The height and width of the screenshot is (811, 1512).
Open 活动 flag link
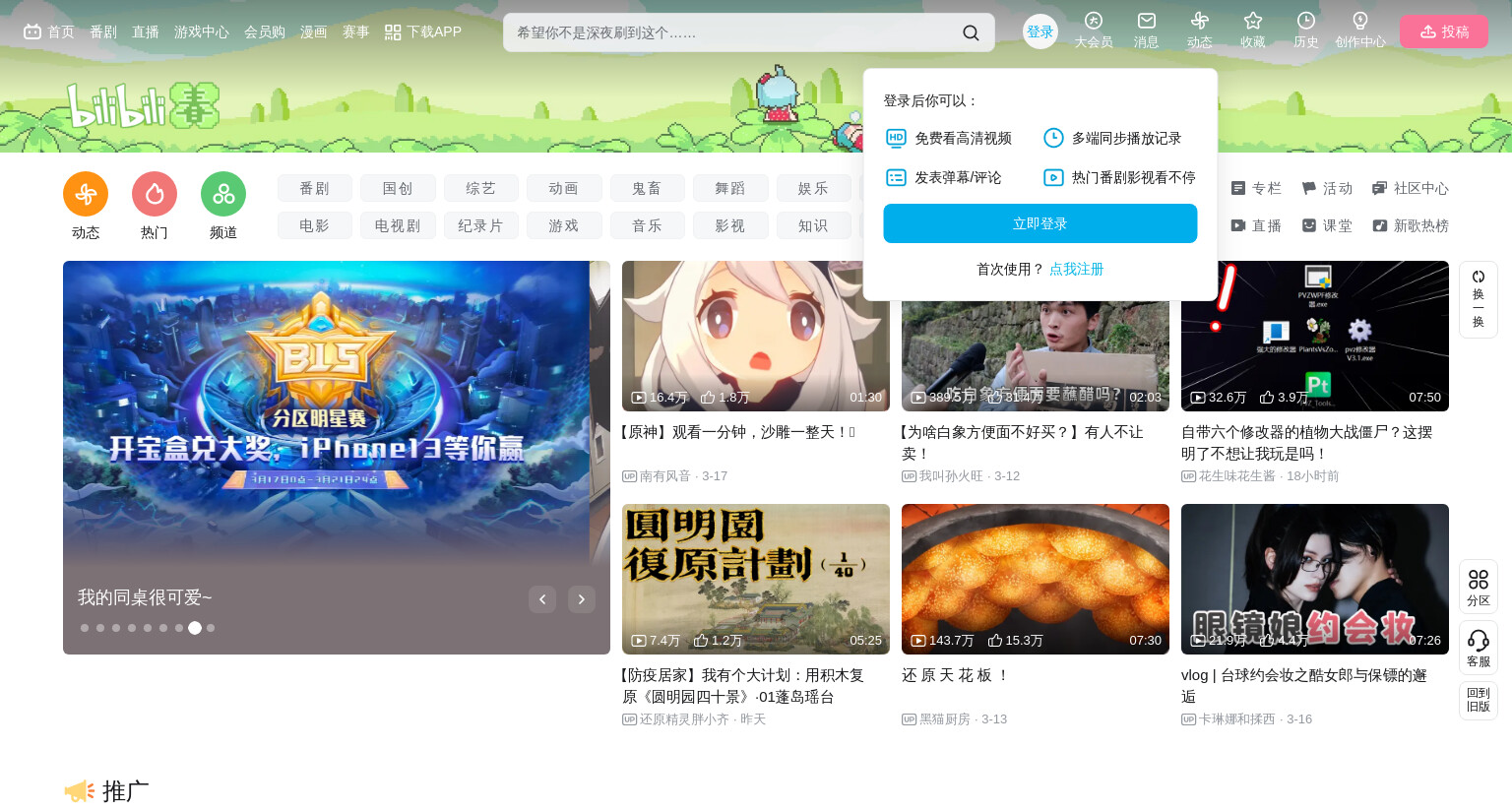tap(1327, 188)
